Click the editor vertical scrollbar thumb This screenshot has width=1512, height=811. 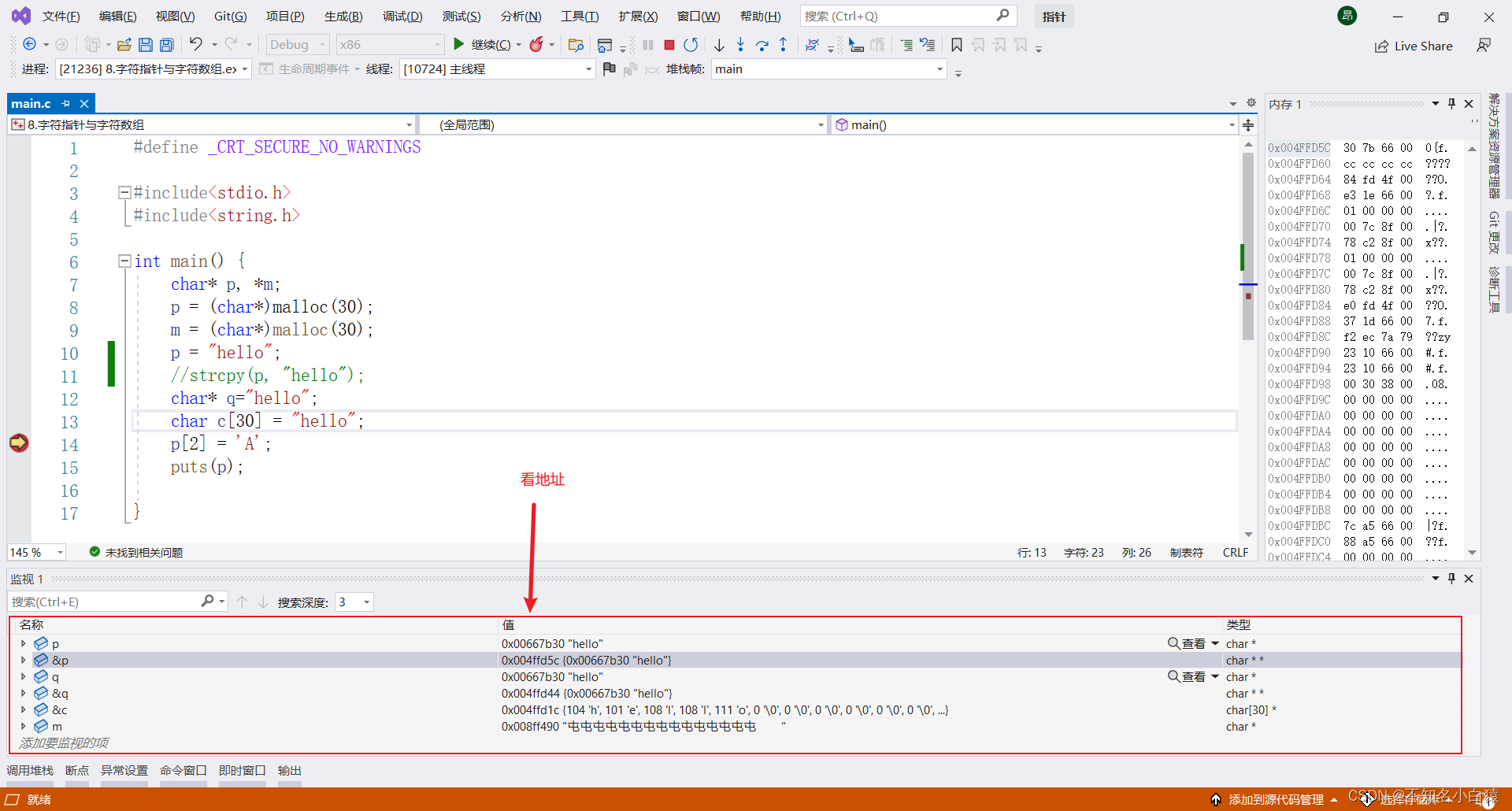click(x=1248, y=246)
